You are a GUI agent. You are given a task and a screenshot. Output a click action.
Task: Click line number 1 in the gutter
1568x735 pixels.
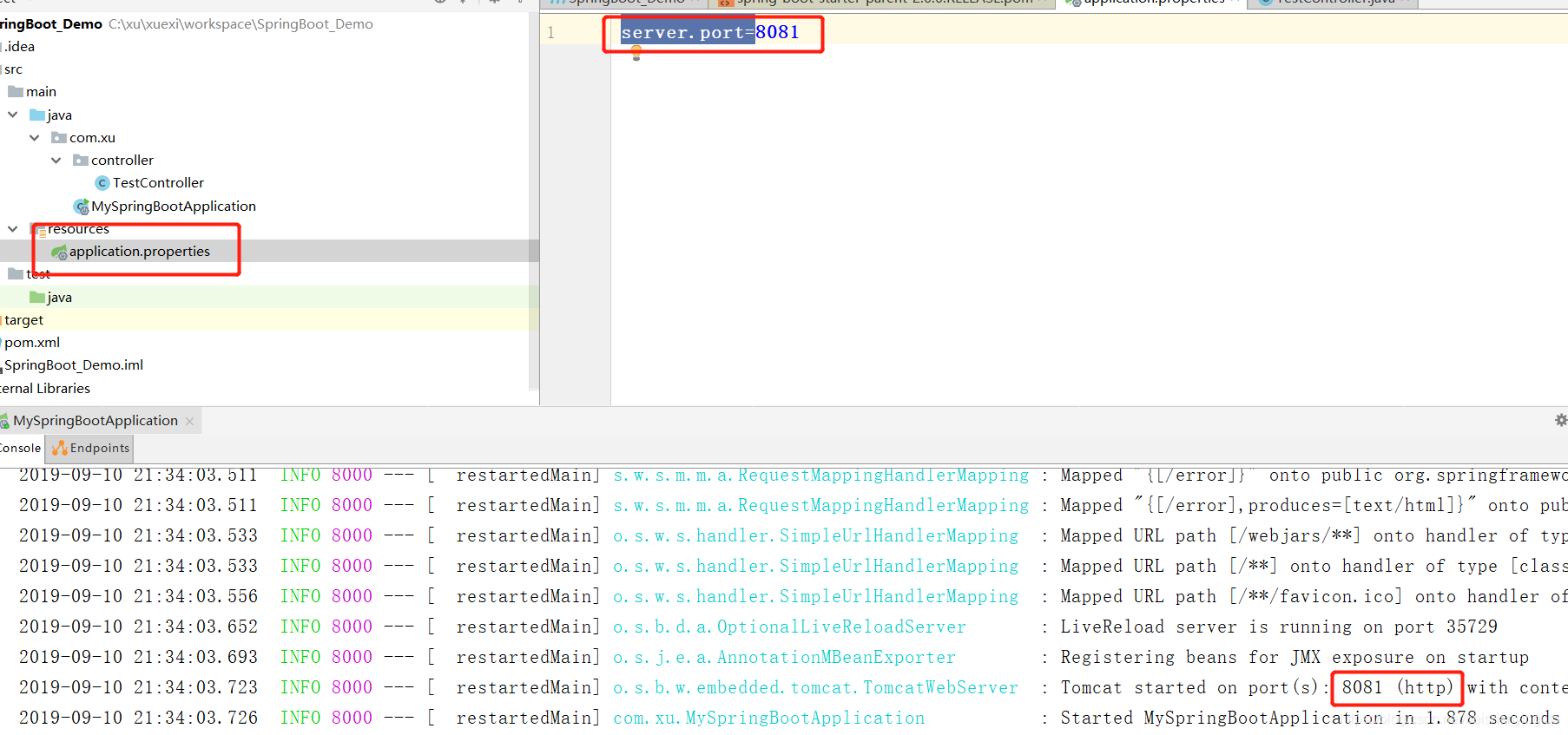click(550, 33)
